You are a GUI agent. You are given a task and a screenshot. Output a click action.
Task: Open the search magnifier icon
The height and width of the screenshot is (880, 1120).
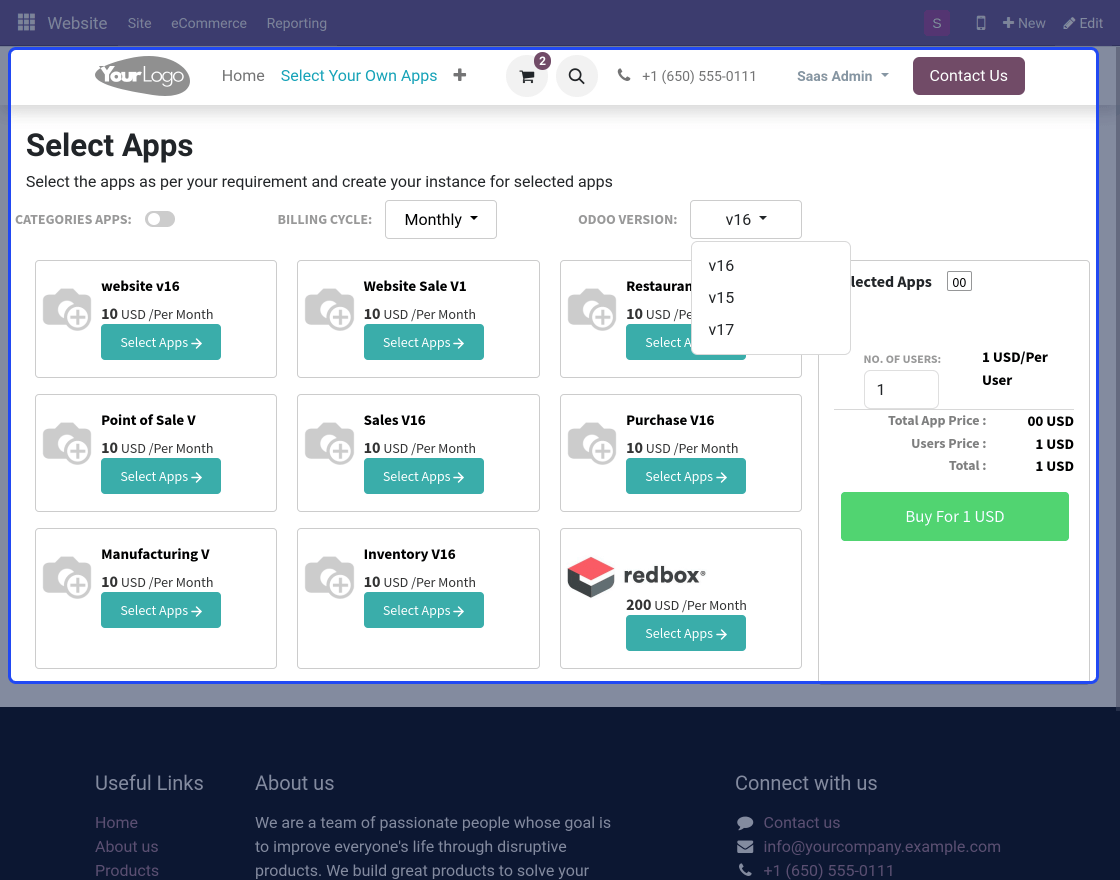click(x=576, y=76)
